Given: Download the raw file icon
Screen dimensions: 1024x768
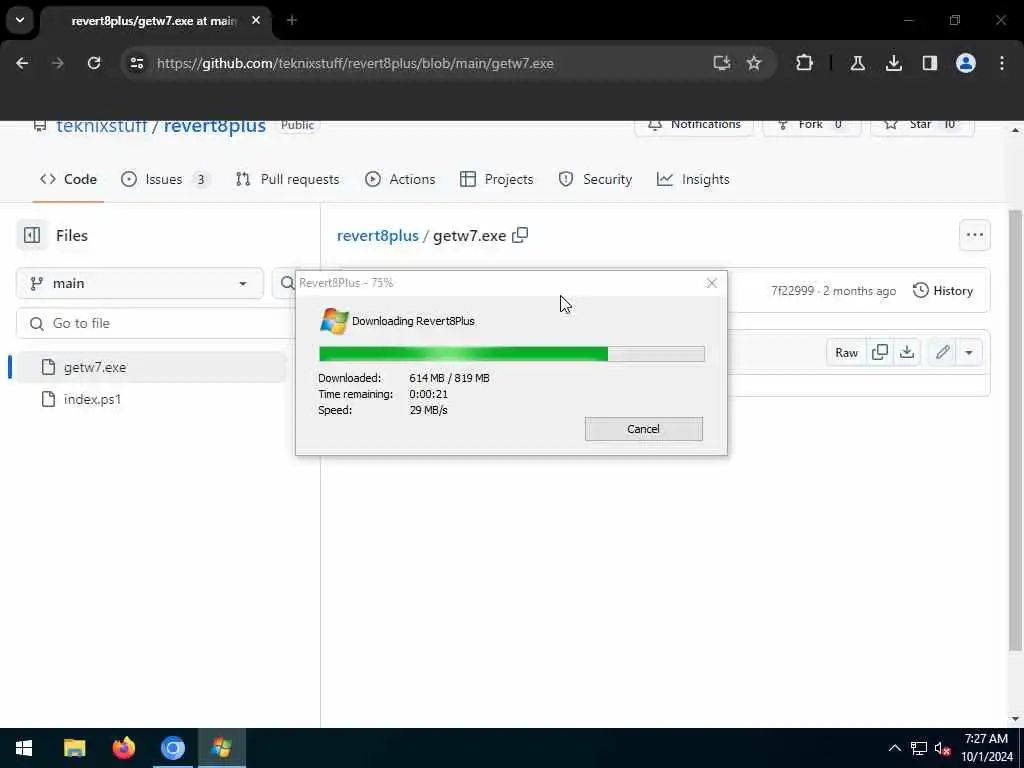Looking at the screenshot, I should [906, 353].
